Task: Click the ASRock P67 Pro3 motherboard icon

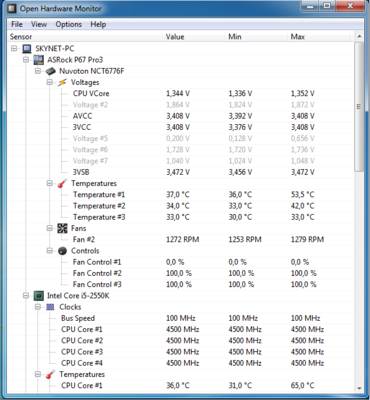Action: pos(39,60)
